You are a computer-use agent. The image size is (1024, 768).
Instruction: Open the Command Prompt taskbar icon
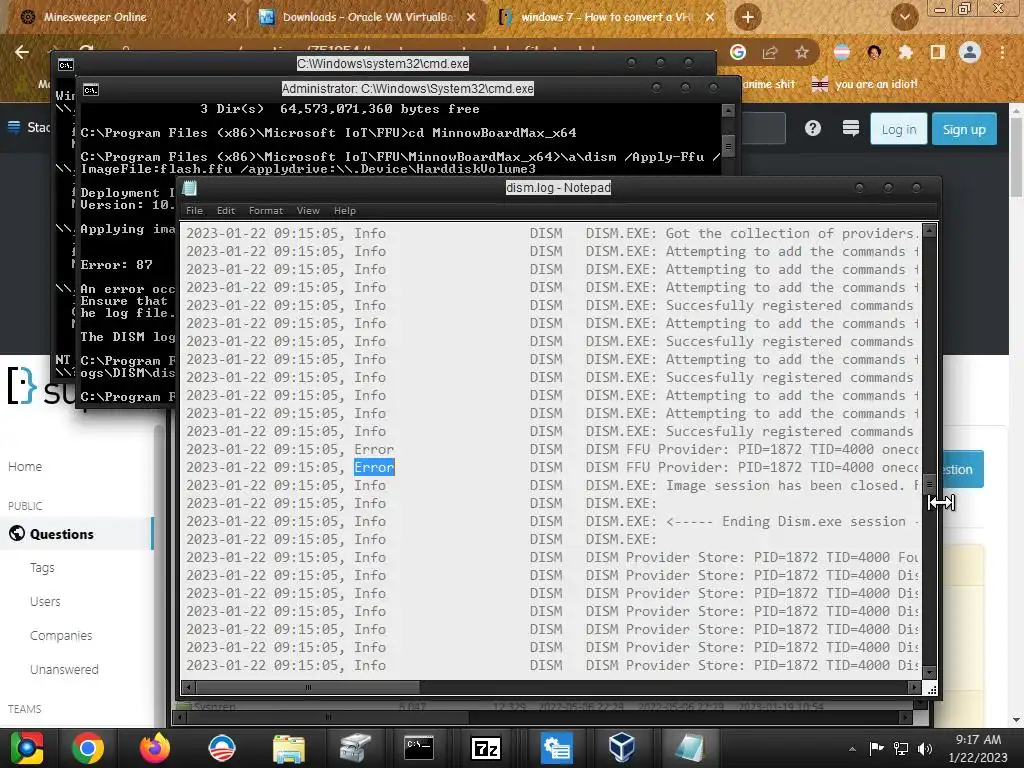coord(419,748)
